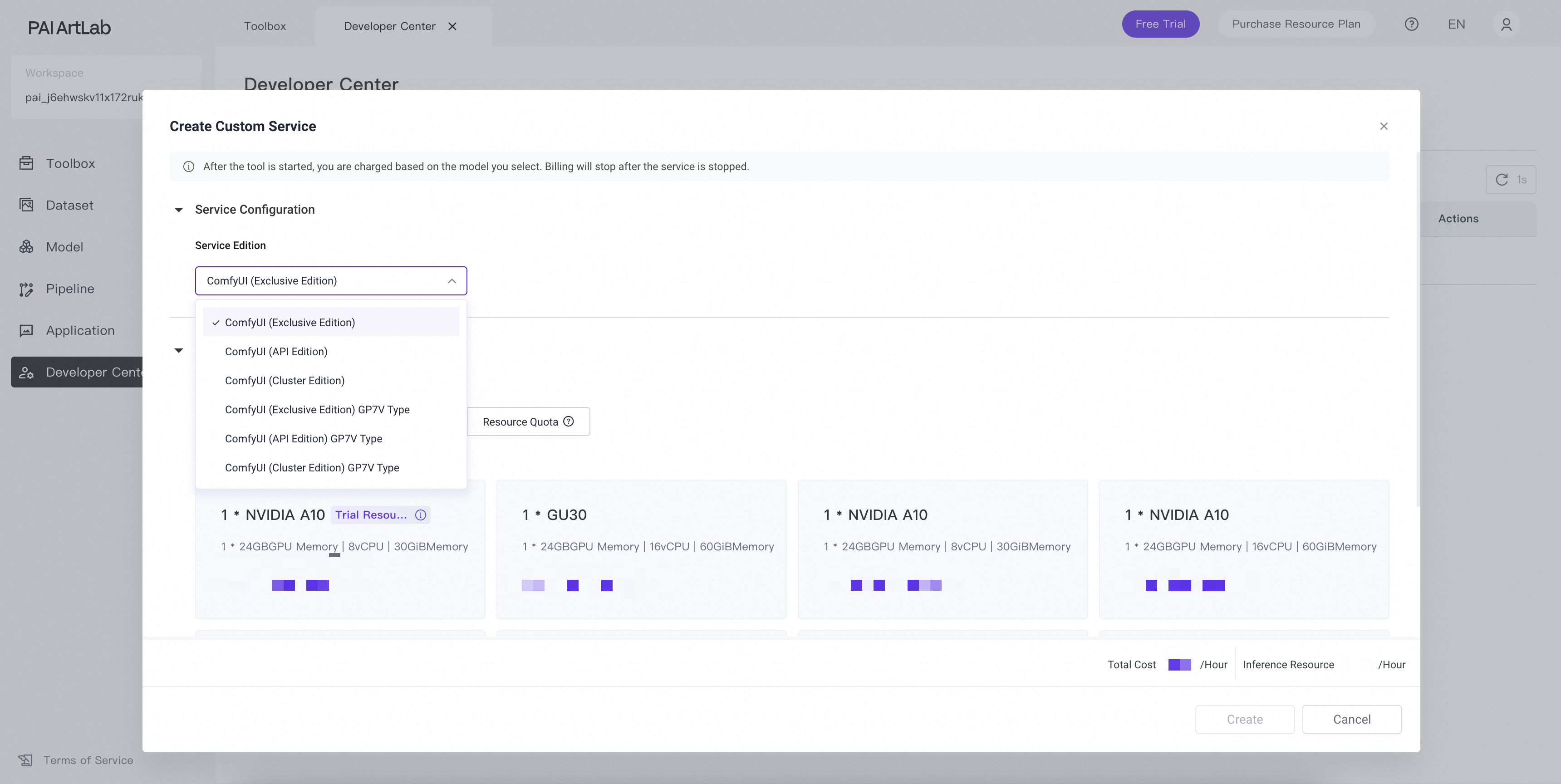This screenshot has width=1561, height=784.
Task: Open the user account profile icon
Action: (1506, 24)
